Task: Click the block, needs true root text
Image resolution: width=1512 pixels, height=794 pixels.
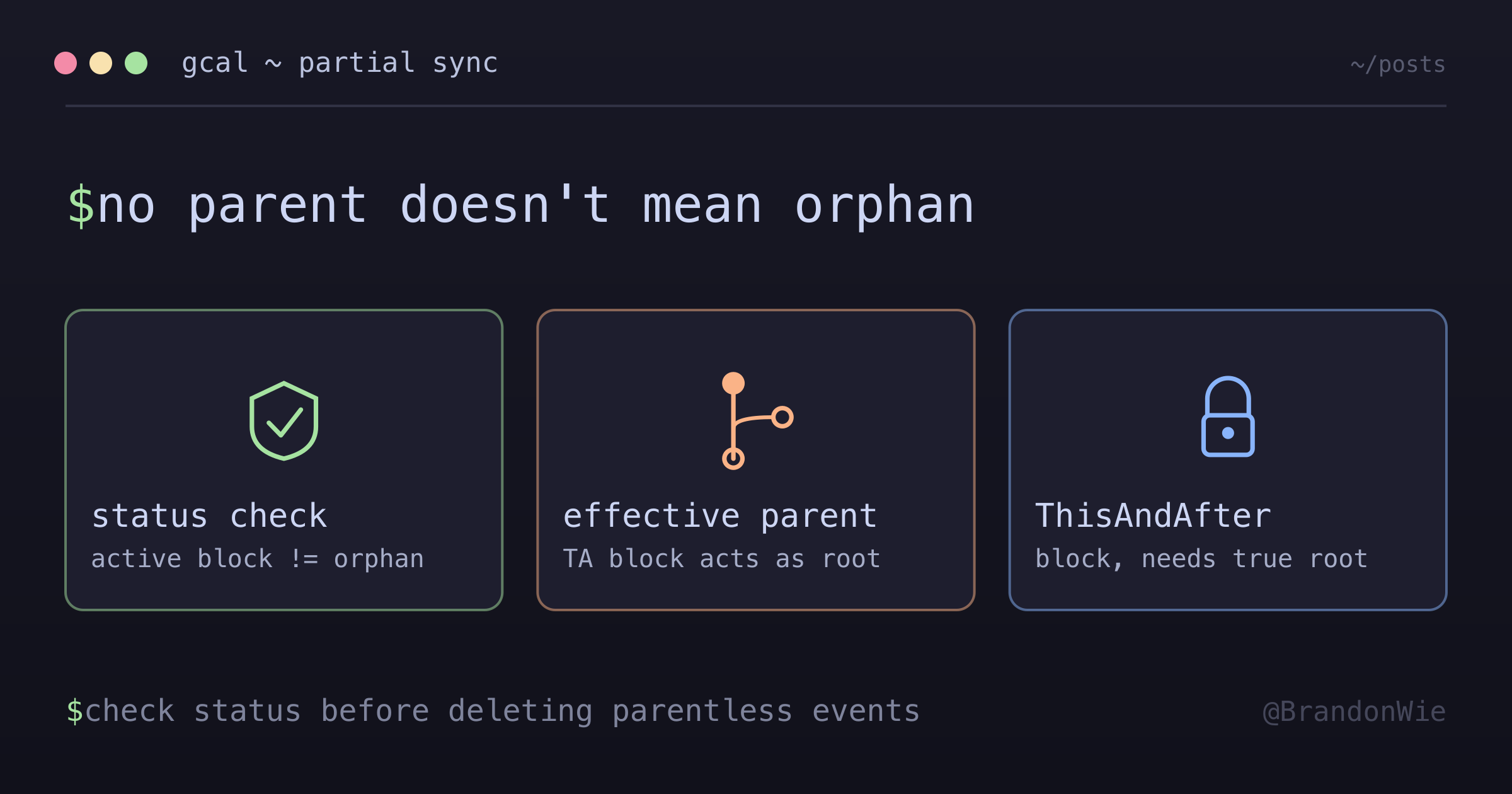Action: pyautogui.click(x=1201, y=559)
